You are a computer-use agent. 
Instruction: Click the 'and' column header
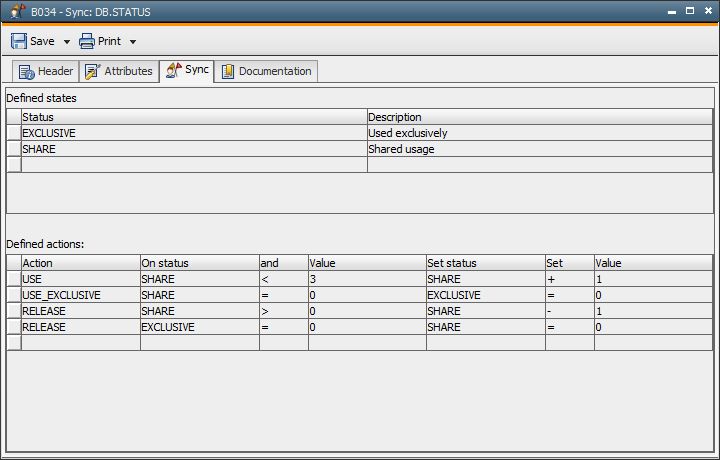tap(284, 263)
